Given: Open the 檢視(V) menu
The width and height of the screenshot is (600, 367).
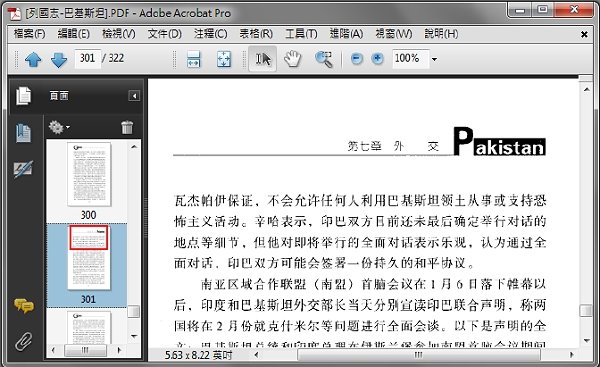Looking at the screenshot, I should pyautogui.click(x=119, y=34).
